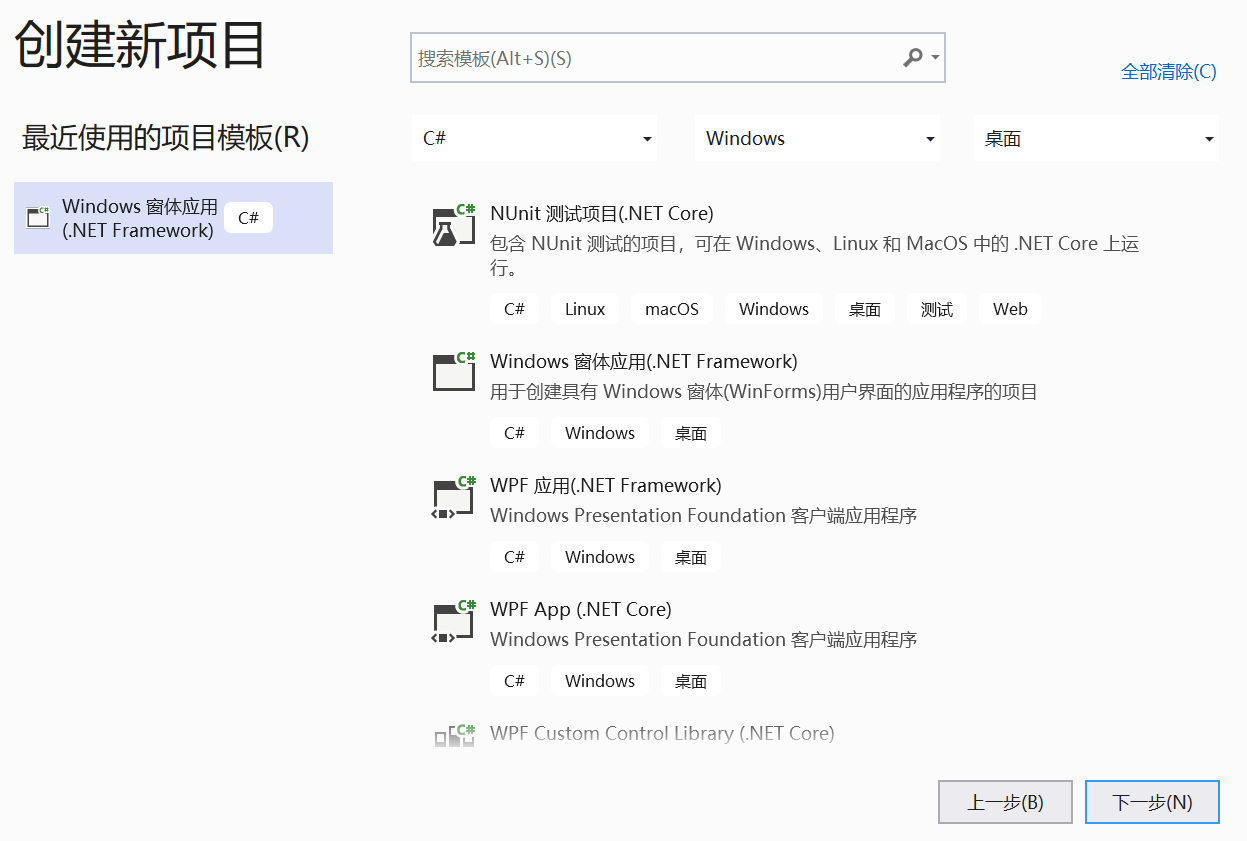Click the 全部清除(C) link

(1168, 71)
